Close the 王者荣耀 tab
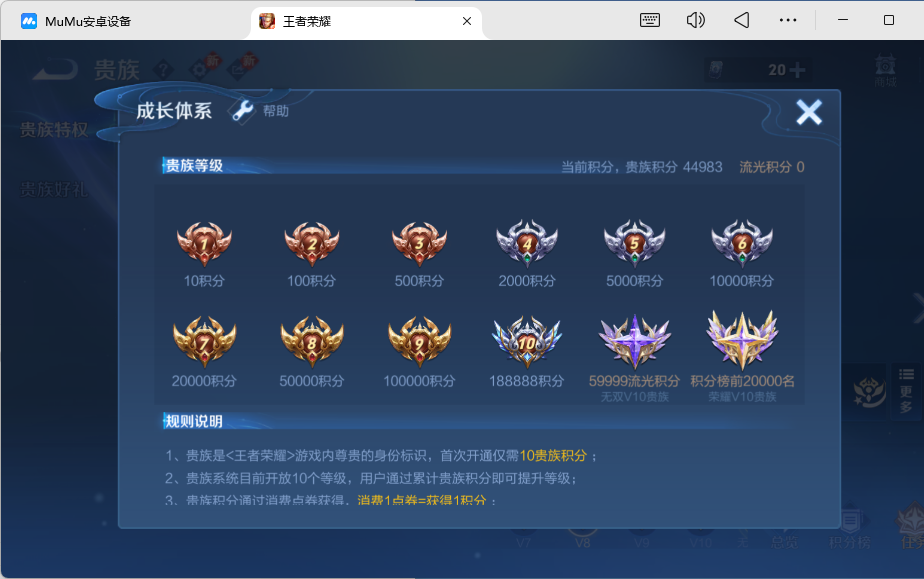 click(x=466, y=21)
